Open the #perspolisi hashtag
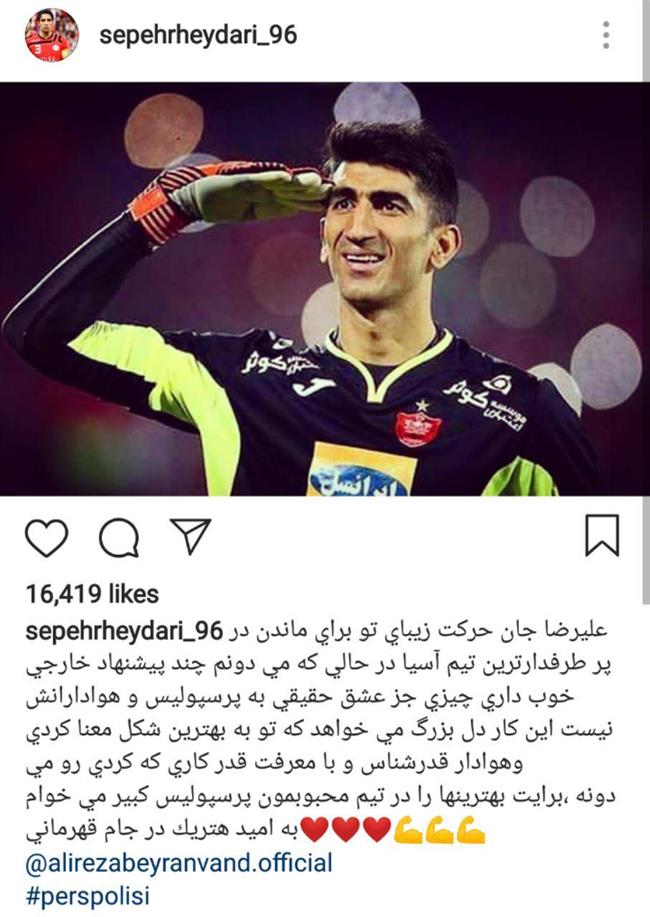 point(87,896)
